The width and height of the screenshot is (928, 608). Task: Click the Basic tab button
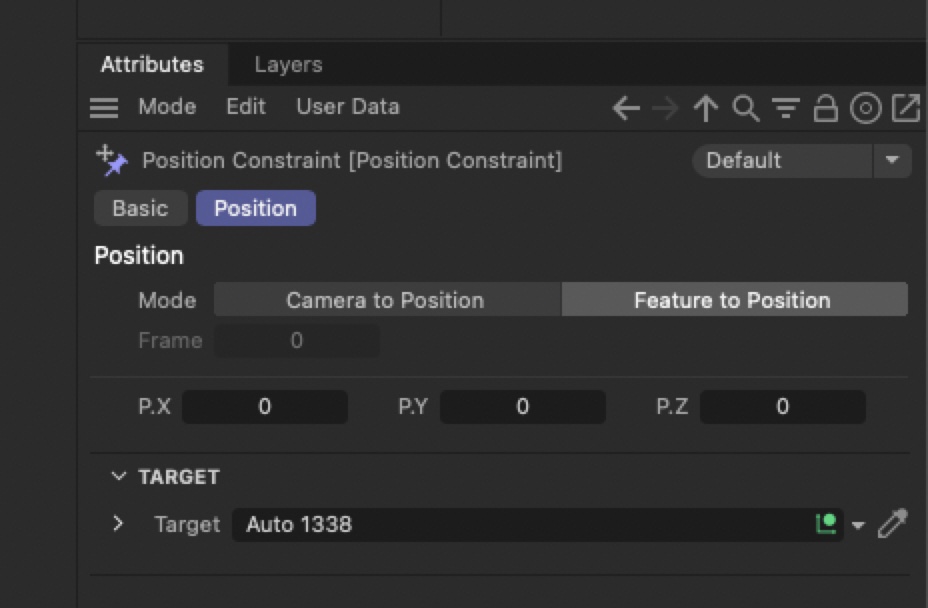140,208
